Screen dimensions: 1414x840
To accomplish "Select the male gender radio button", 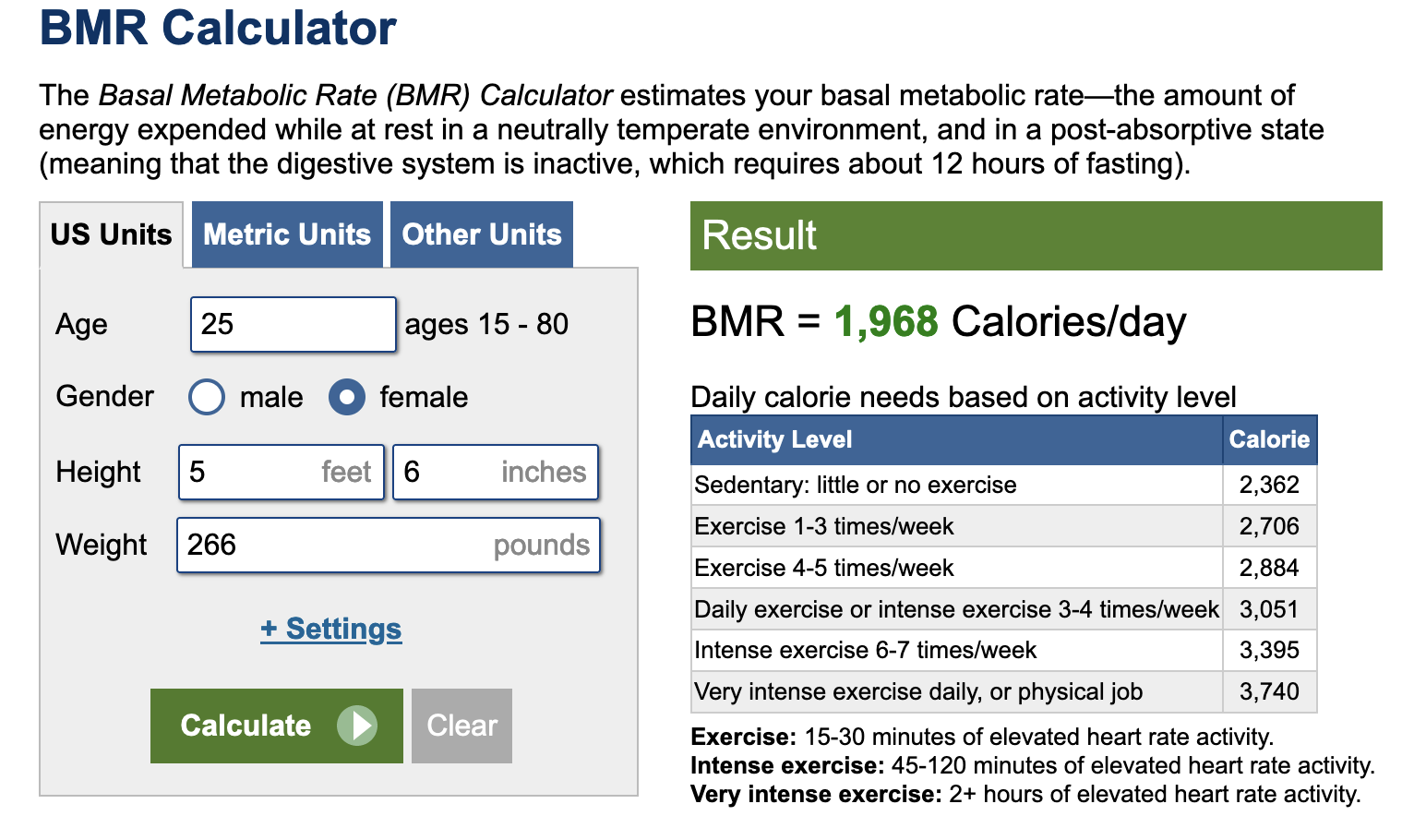I will (207, 397).
